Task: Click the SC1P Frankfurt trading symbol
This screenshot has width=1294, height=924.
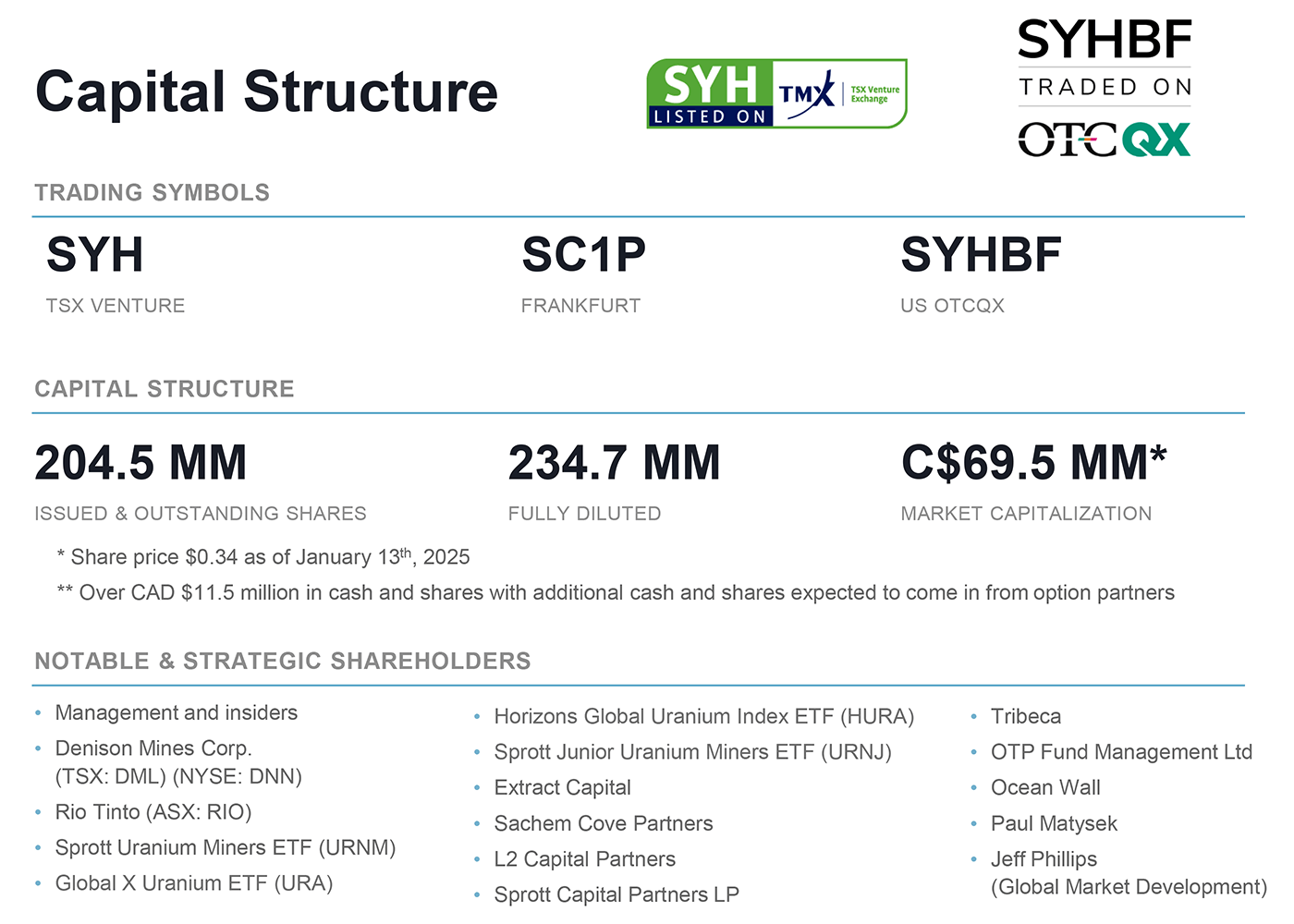Action: [583, 255]
